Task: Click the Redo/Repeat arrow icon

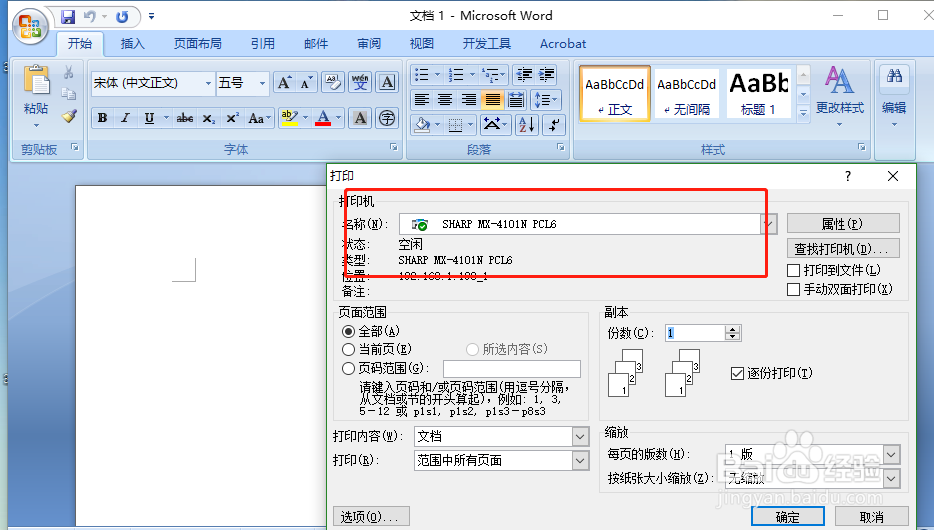Action: point(122,17)
